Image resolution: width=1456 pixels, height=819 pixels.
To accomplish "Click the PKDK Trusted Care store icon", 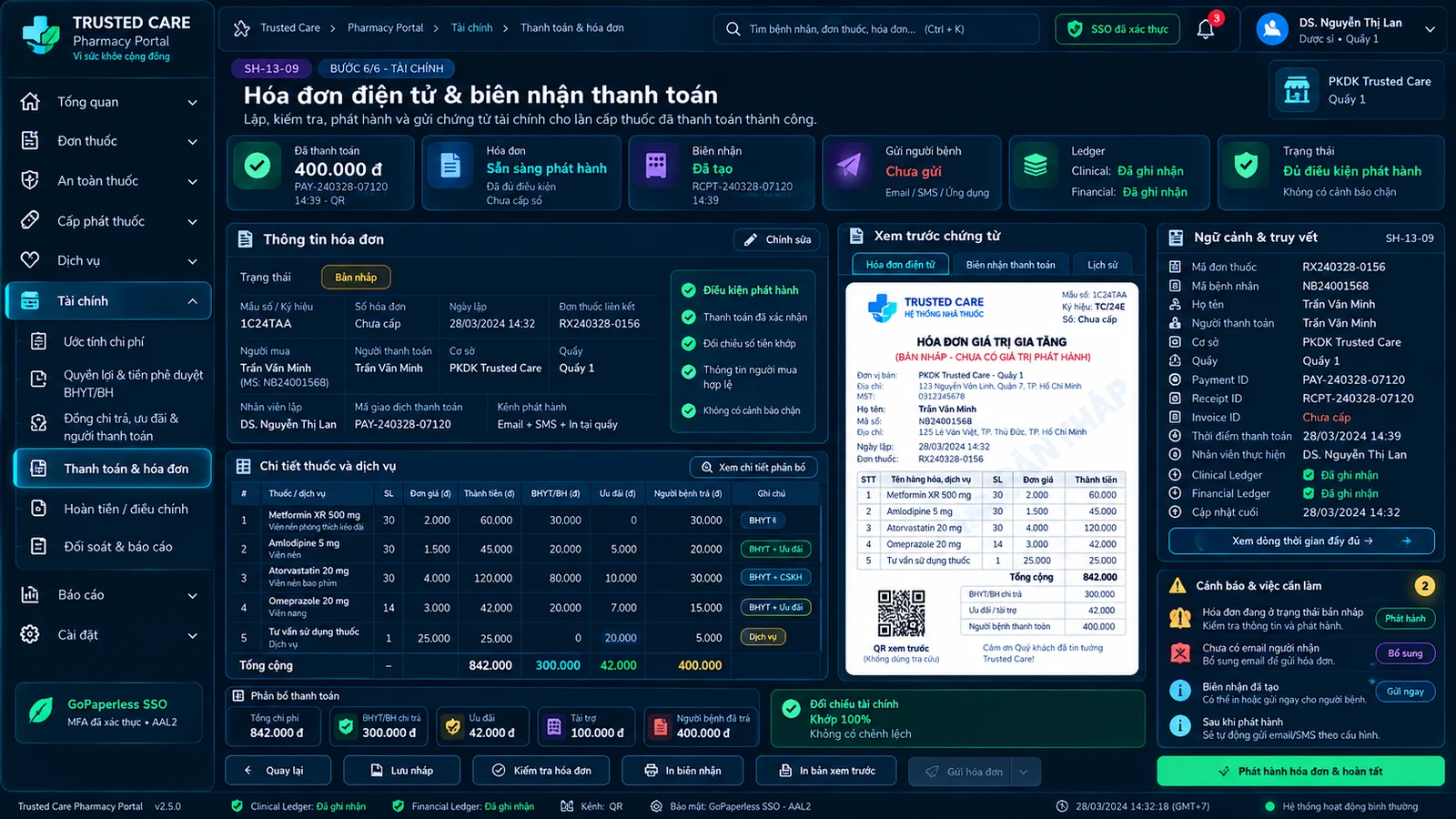I will click(x=1297, y=89).
